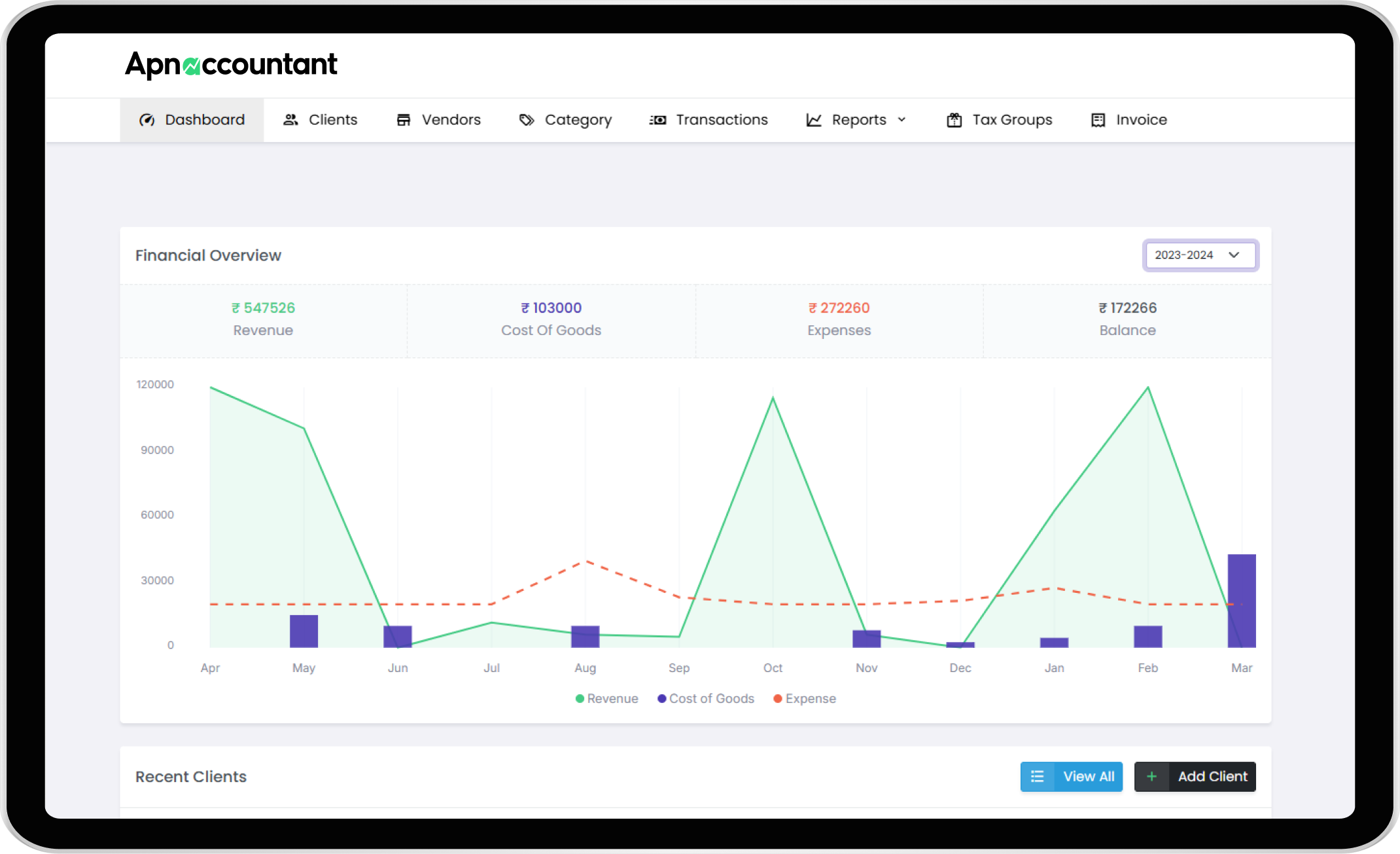The width and height of the screenshot is (1400, 854).
Task: Click the green plus icon on Add Client
Action: point(1151,777)
